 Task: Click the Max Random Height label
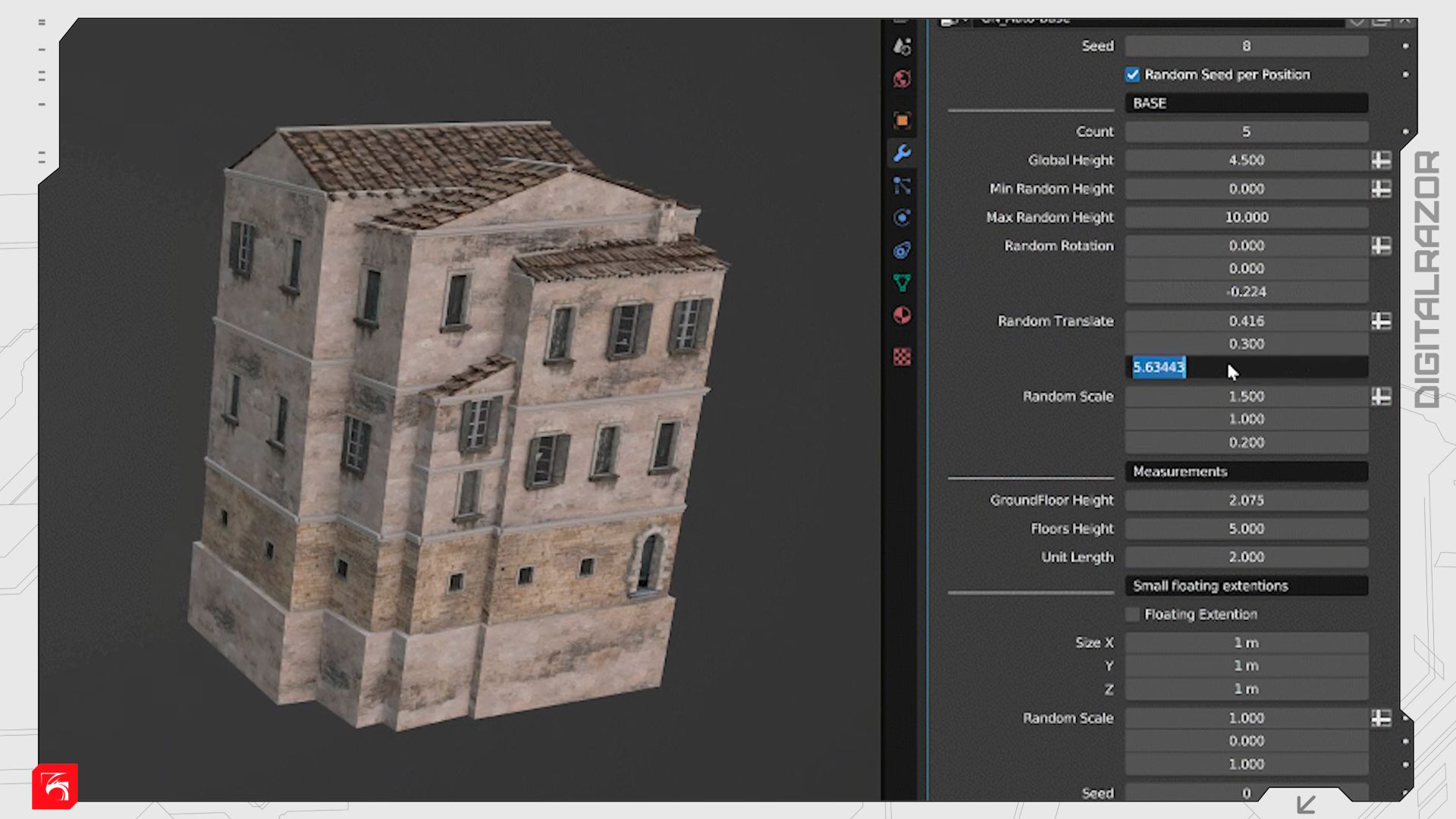click(x=1050, y=218)
